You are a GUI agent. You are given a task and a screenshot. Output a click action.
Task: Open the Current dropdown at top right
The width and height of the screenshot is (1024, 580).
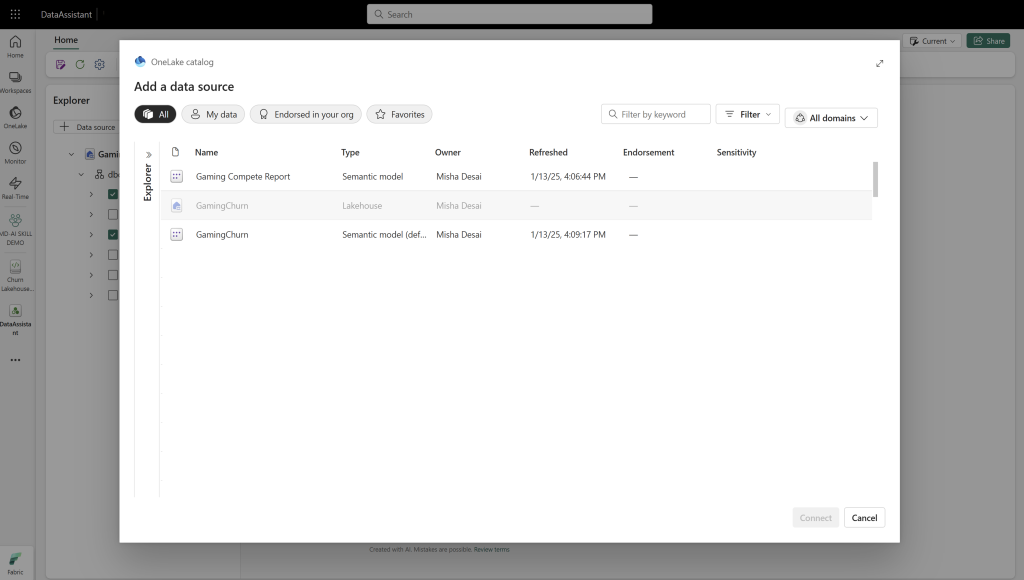pyautogui.click(x=933, y=41)
